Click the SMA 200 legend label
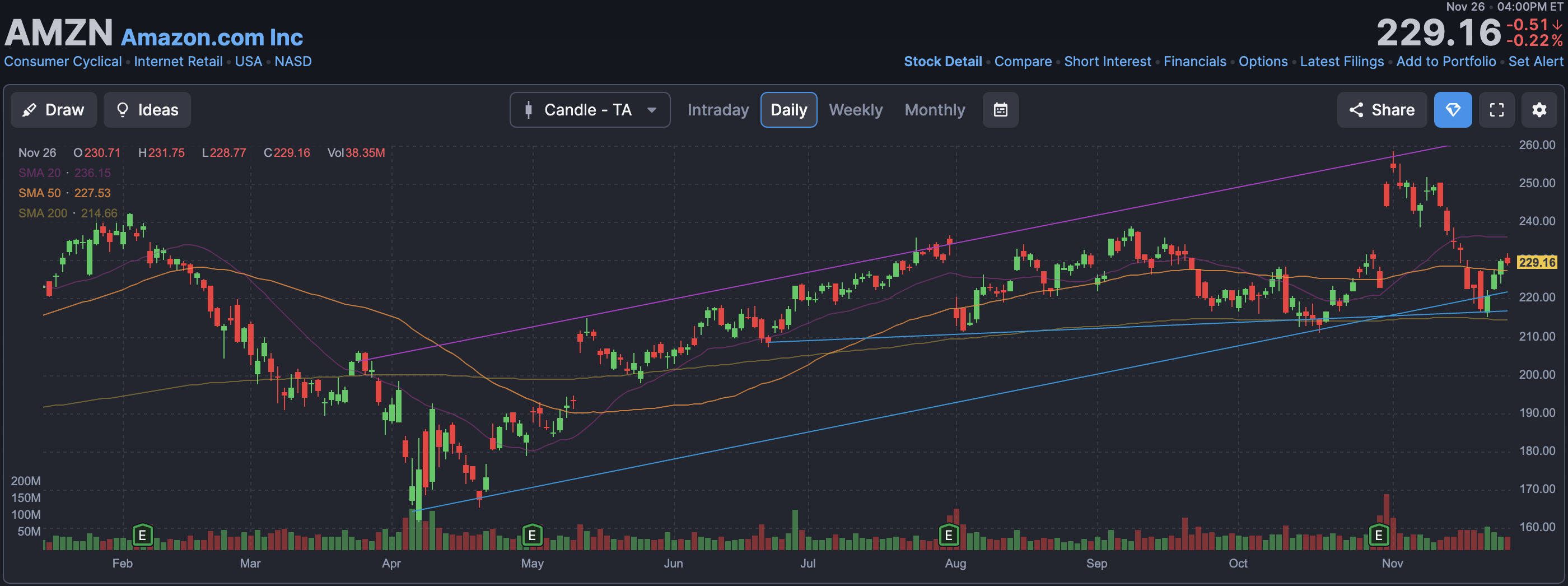 [x=43, y=213]
